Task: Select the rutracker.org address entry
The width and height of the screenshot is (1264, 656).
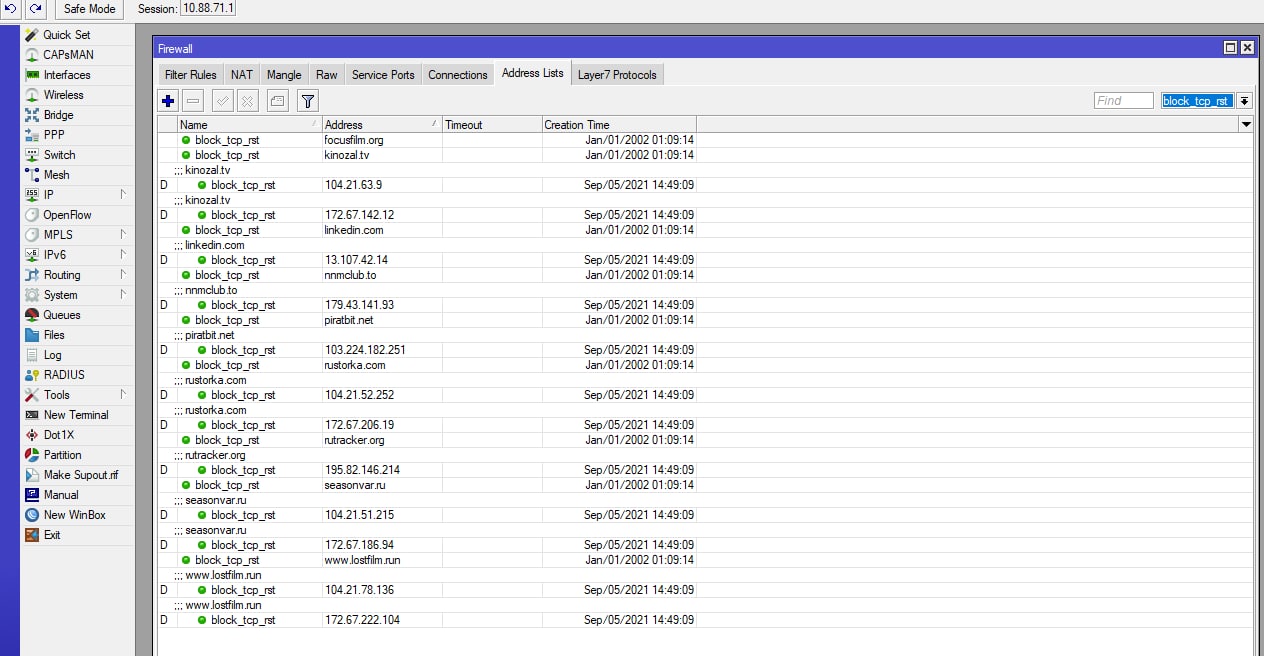Action: click(x=705, y=440)
